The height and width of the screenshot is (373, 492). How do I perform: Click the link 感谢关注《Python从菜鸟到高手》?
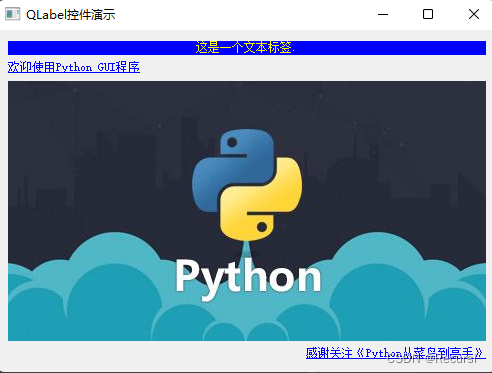click(395, 353)
